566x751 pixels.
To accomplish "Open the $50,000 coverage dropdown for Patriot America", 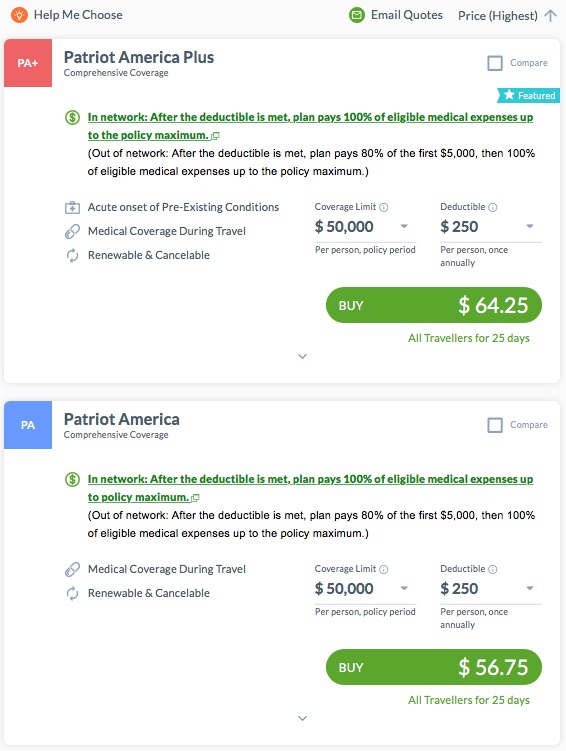I will click(365, 588).
